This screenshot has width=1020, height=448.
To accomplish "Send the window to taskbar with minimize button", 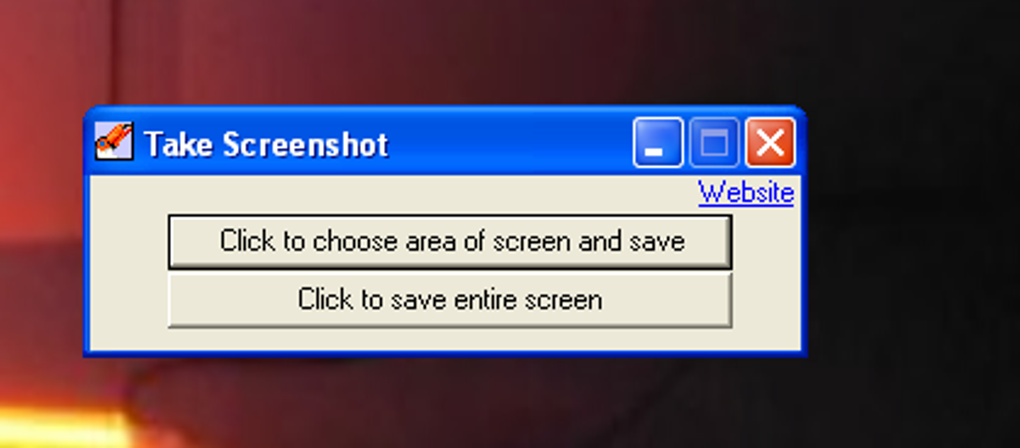I will pos(658,142).
